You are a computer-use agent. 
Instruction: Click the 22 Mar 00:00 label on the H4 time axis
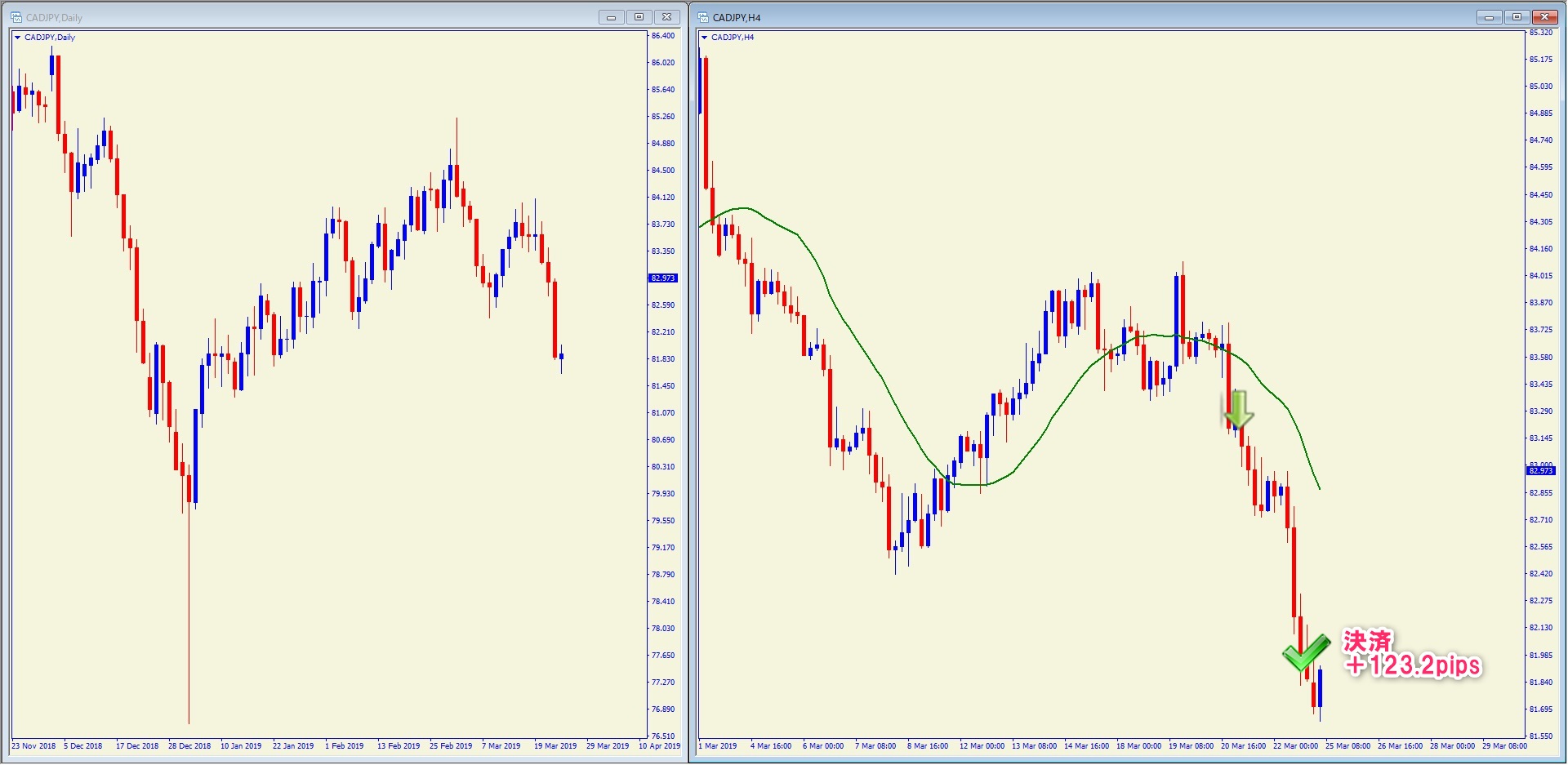click(1296, 746)
